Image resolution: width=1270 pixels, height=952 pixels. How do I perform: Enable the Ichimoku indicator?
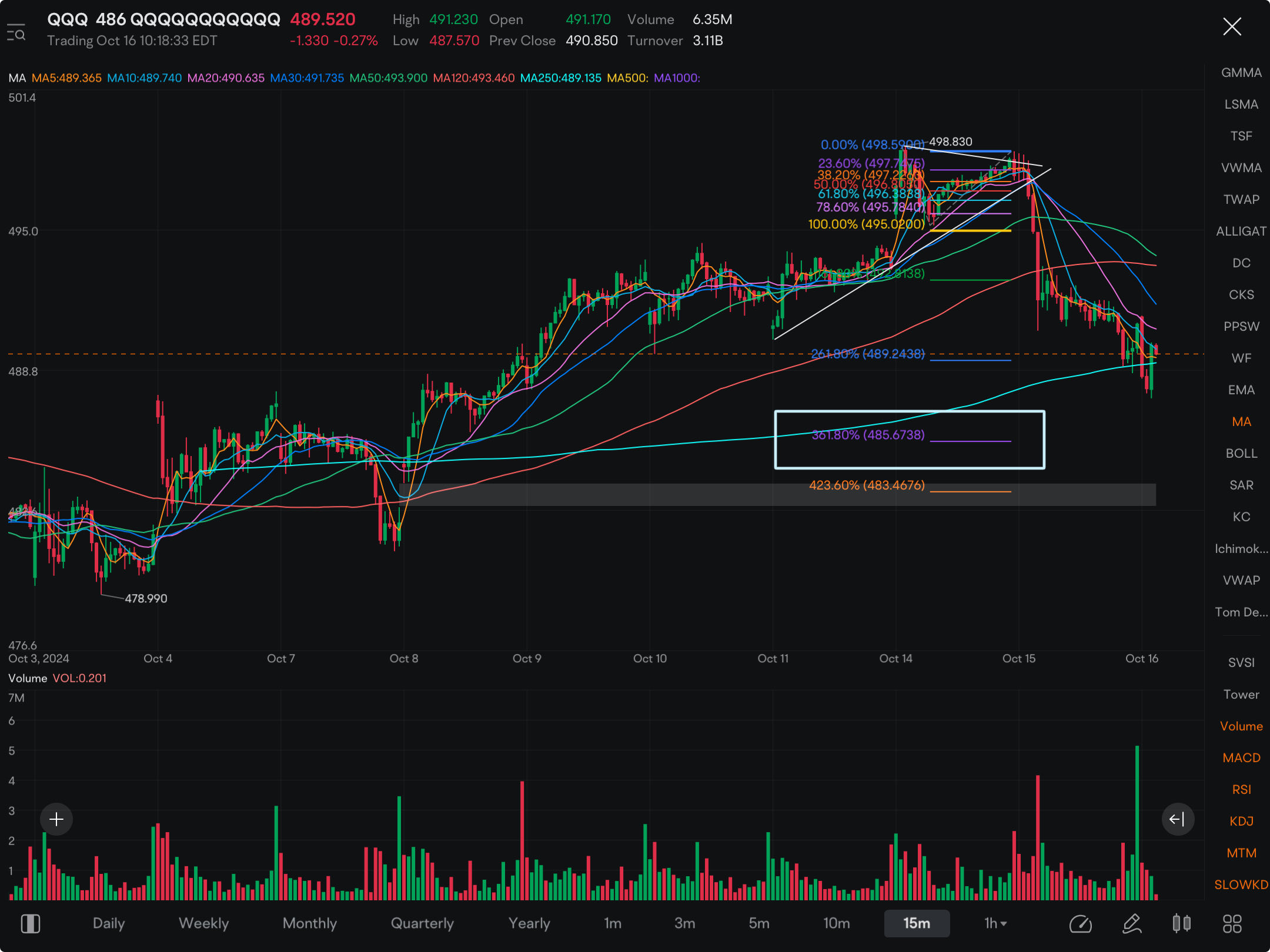[1241, 549]
